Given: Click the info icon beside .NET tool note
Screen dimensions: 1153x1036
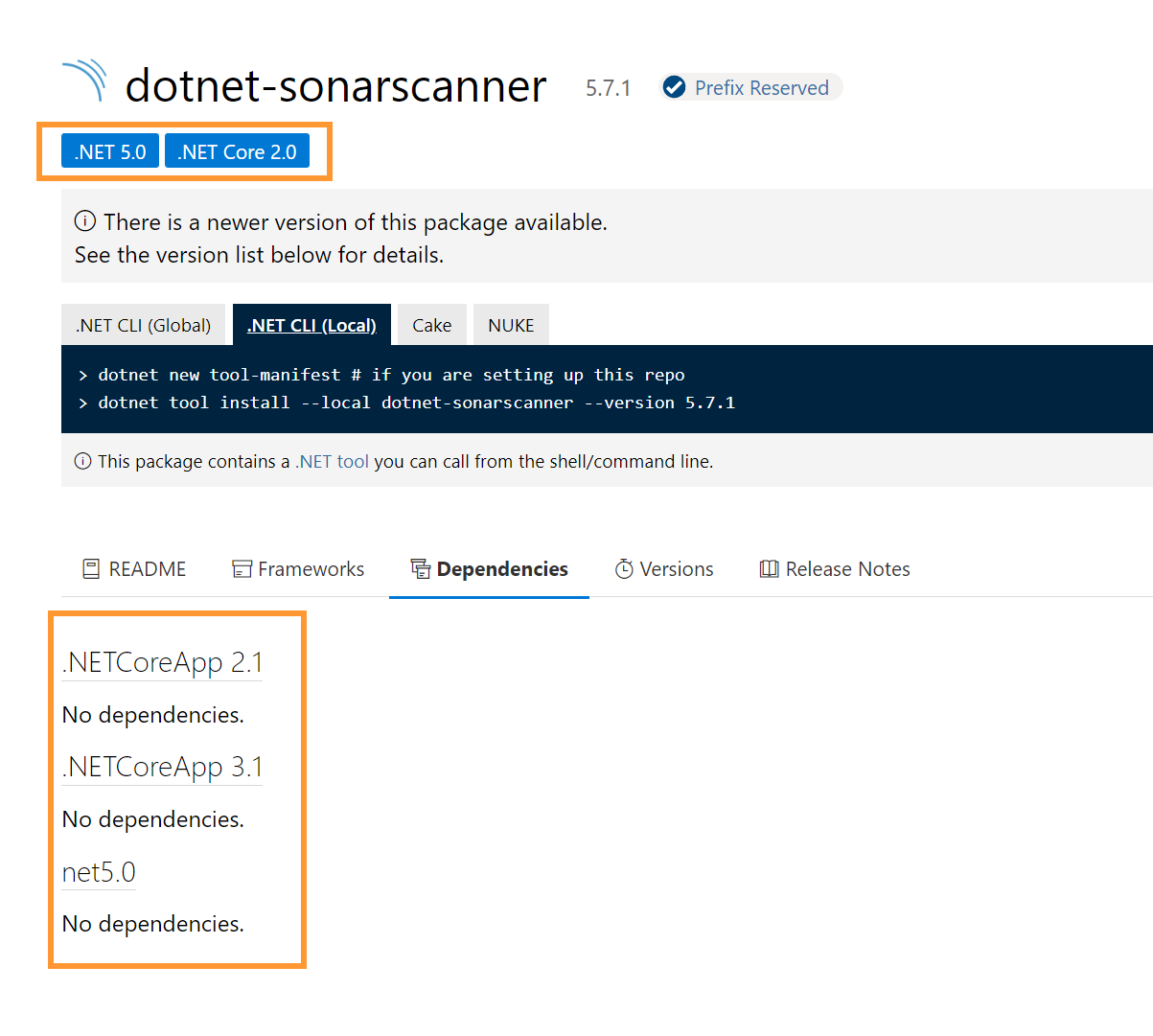Looking at the screenshot, I should (83, 461).
